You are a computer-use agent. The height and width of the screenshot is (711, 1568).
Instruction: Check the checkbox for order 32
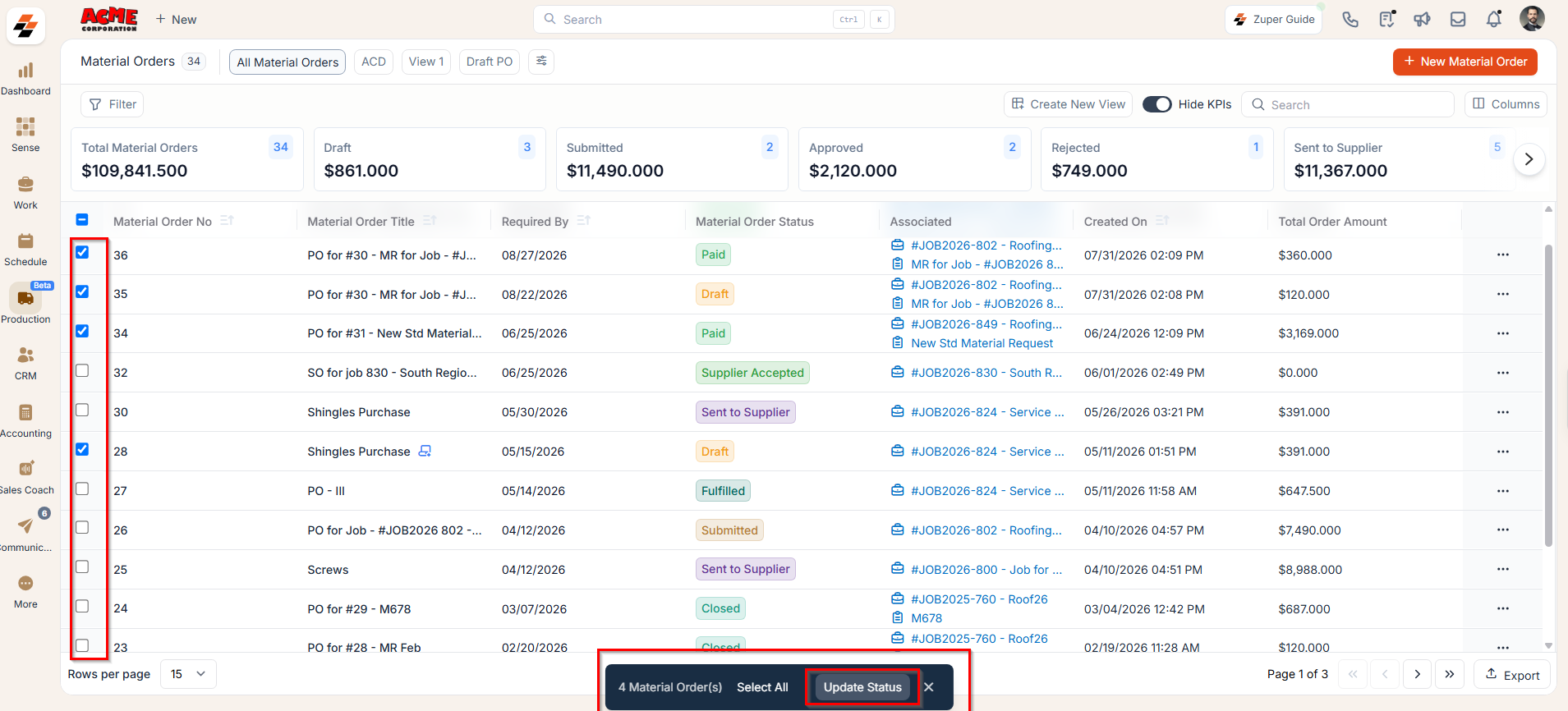click(82, 371)
